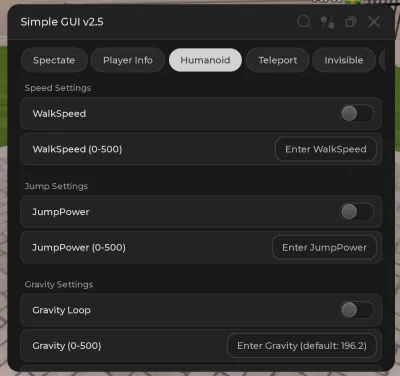400x376 pixels.
Task: Open the theme settings icon in header
Action: point(327,22)
